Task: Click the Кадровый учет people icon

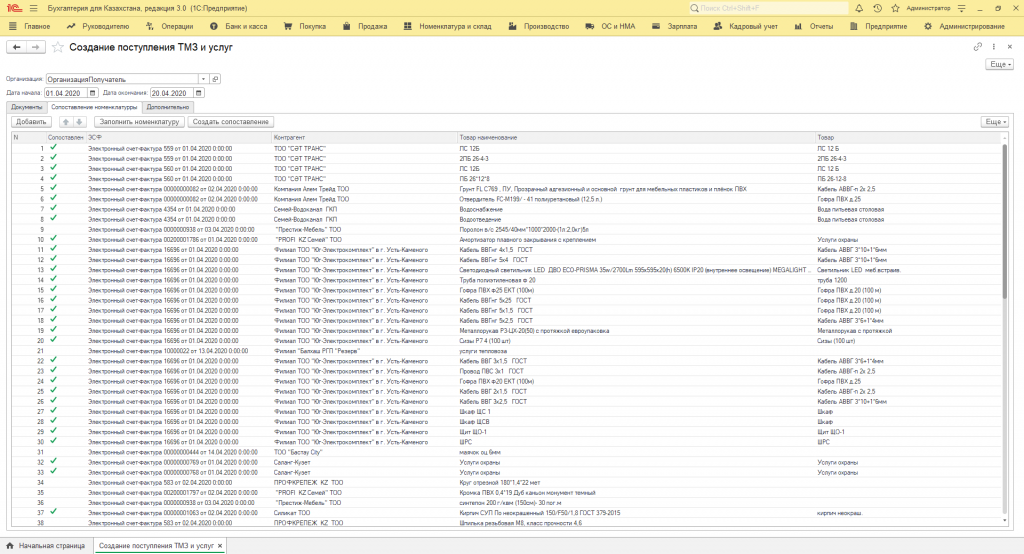Action: [x=718, y=26]
